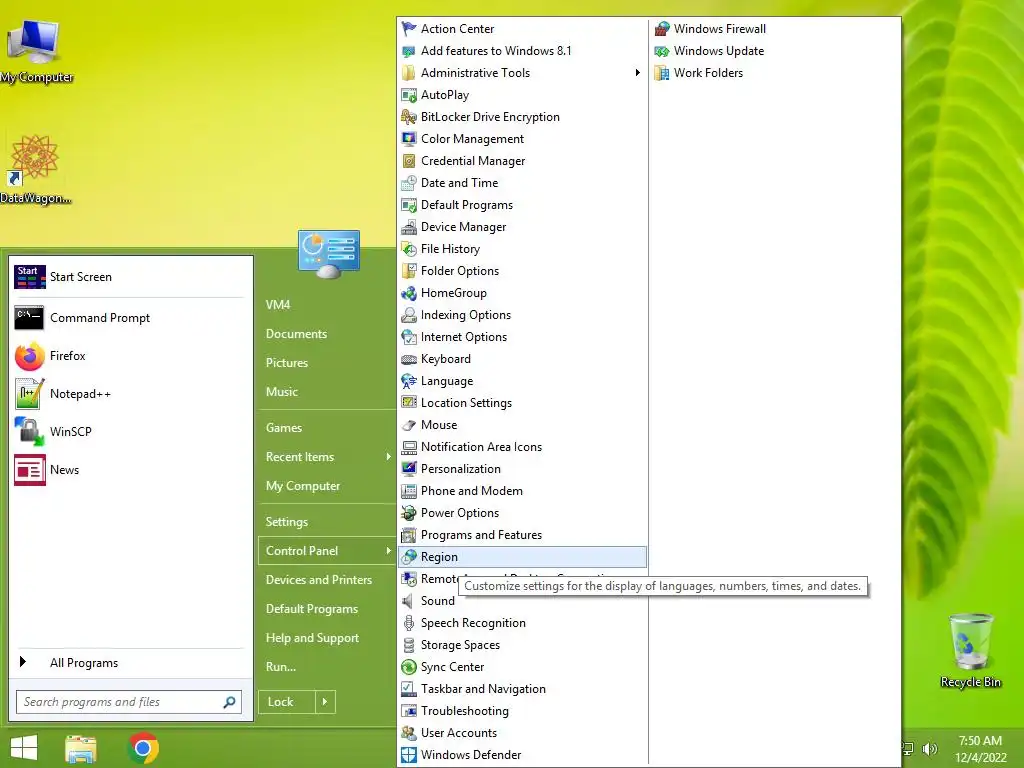Expand the Administrative Tools submenu arrow
Image resolution: width=1024 pixels, height=768 pixels.
[637, 72]
